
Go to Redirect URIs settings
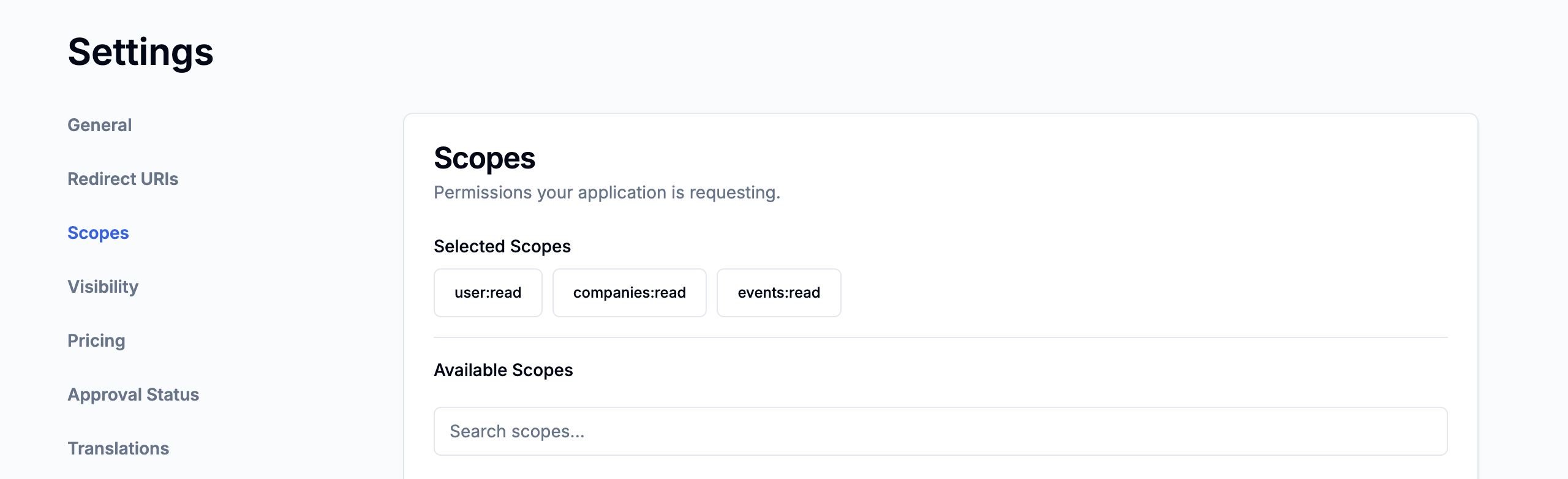(123, 179)
